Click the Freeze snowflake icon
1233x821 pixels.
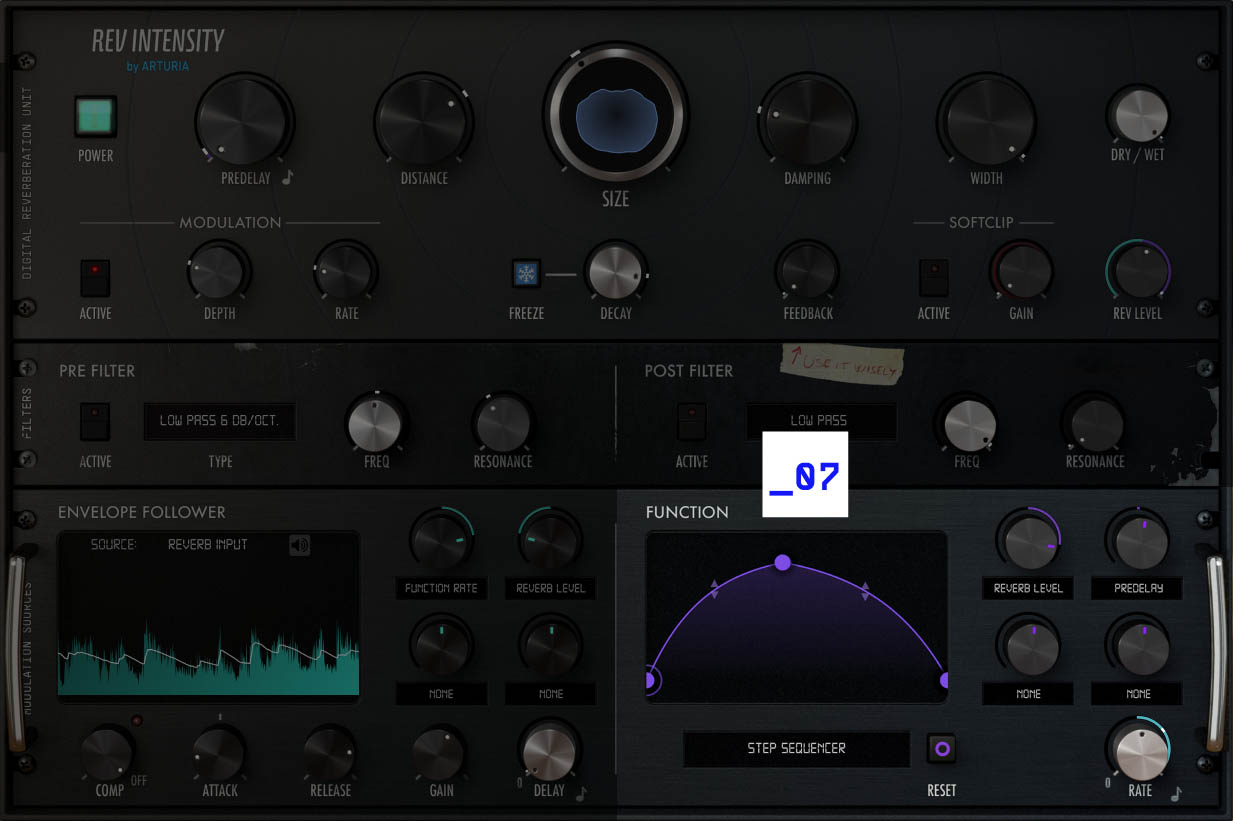pyautogui.click(x=526, y=273)
